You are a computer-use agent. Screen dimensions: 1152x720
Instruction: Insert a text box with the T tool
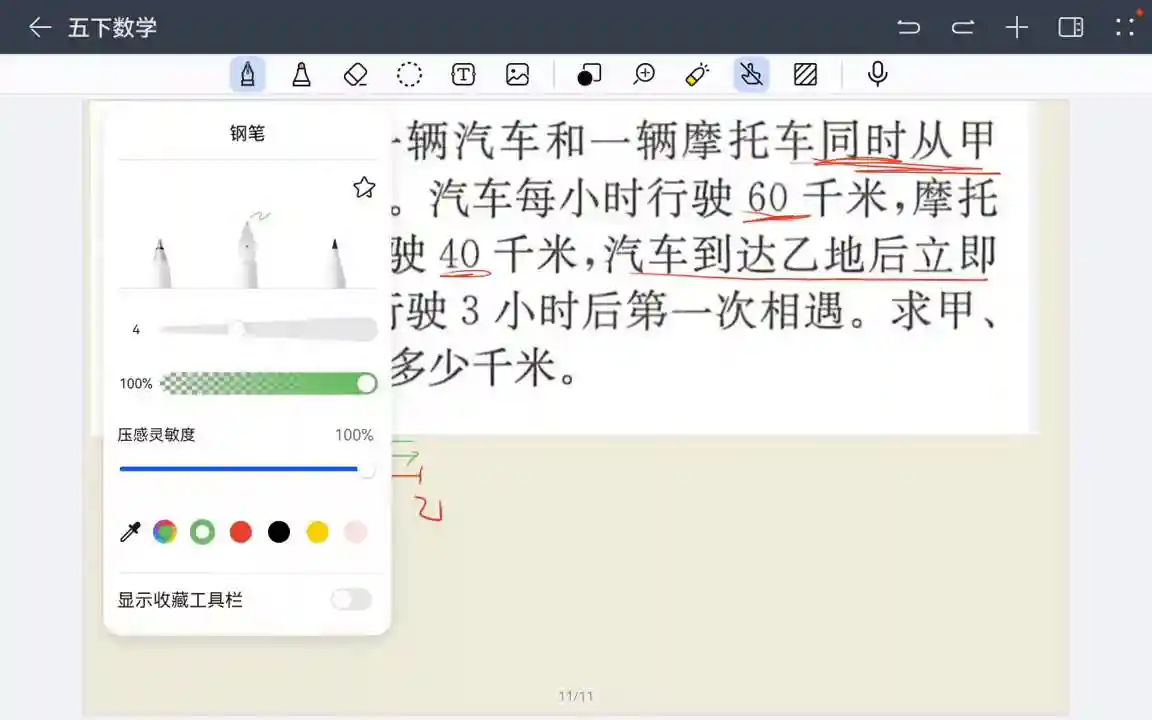(463, 74)
